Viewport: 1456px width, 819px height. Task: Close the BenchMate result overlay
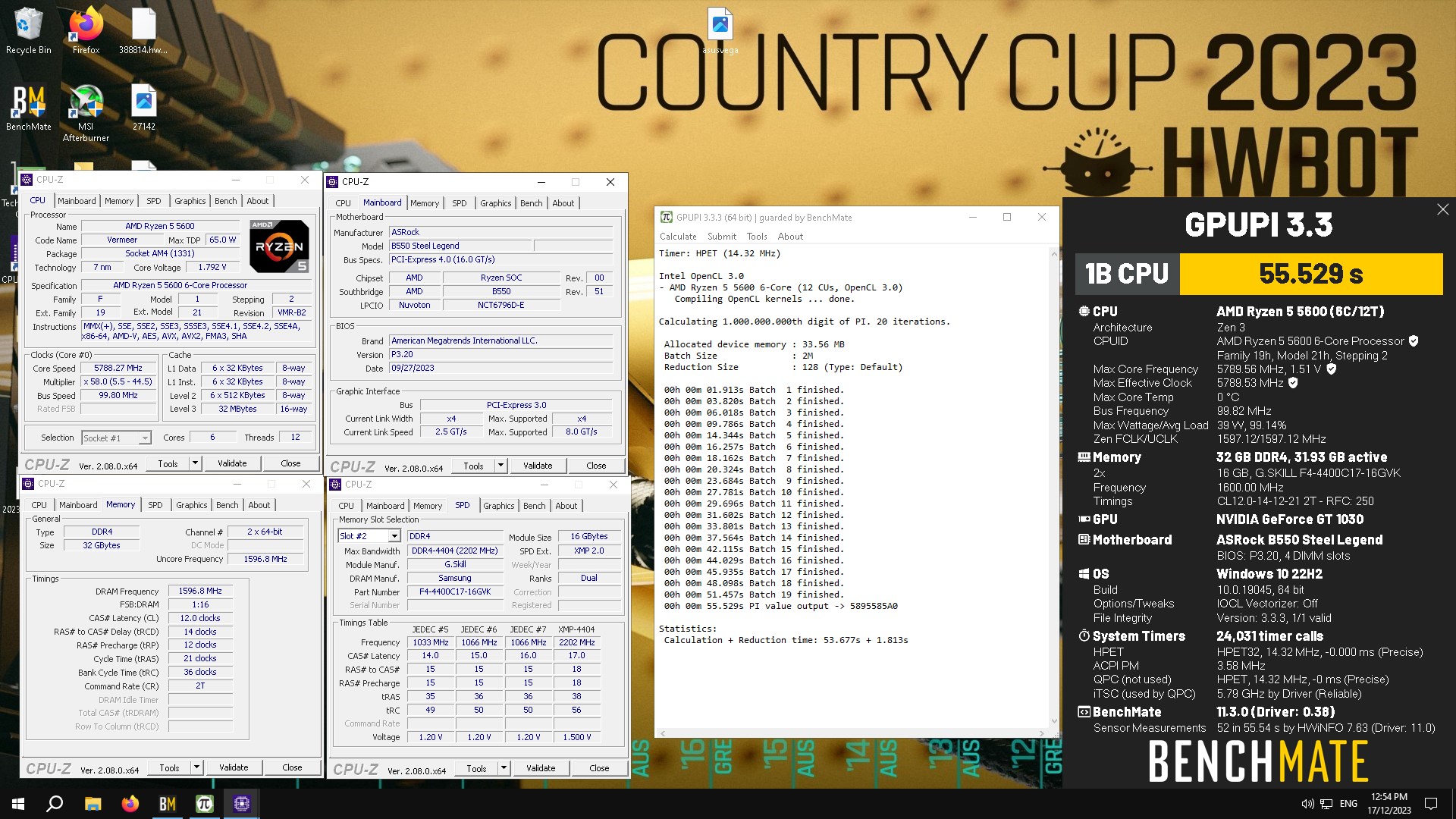[1442, 209]
